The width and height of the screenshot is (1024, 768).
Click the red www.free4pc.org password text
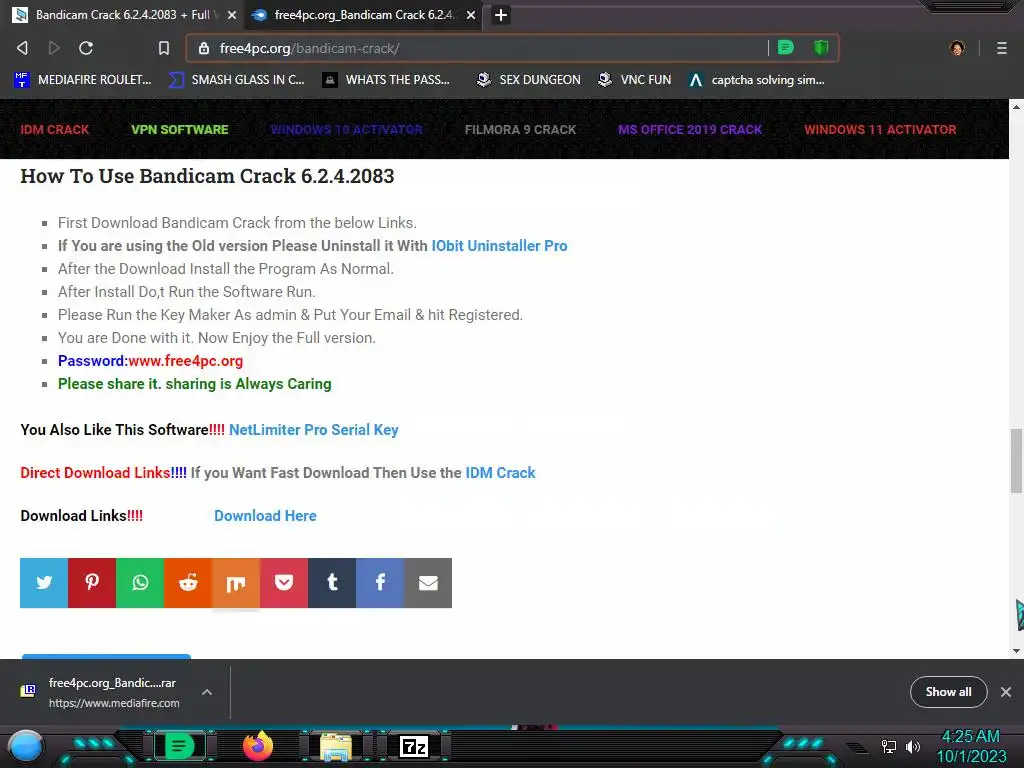185,360
